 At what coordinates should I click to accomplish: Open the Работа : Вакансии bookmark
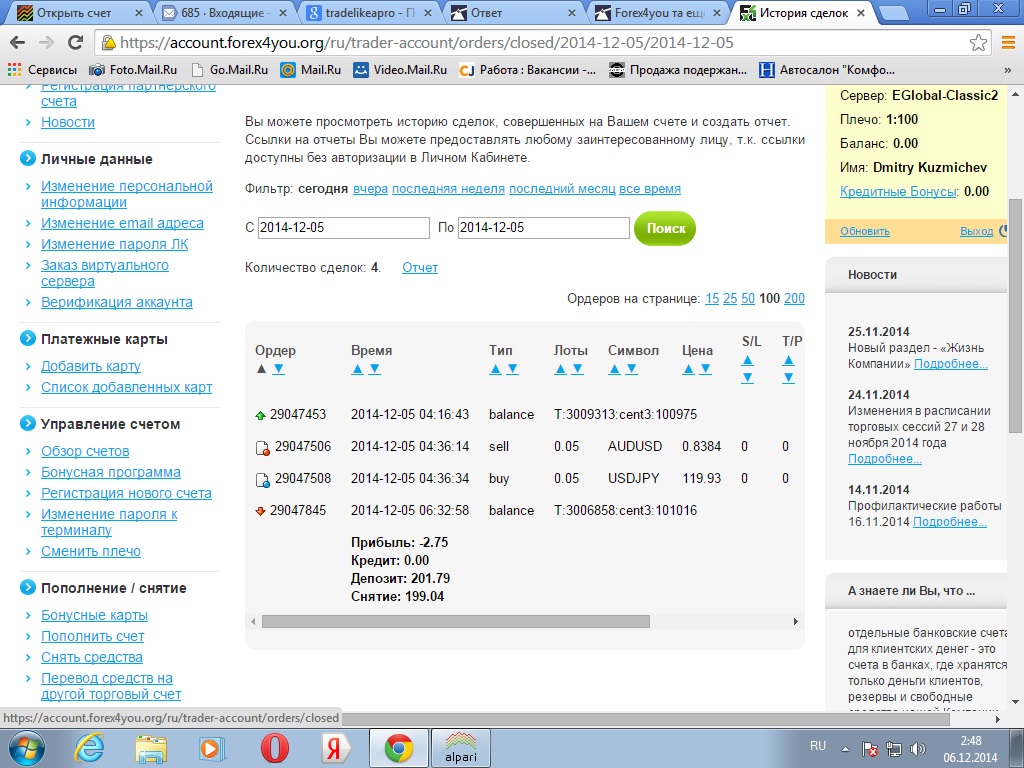click(527, 70)
